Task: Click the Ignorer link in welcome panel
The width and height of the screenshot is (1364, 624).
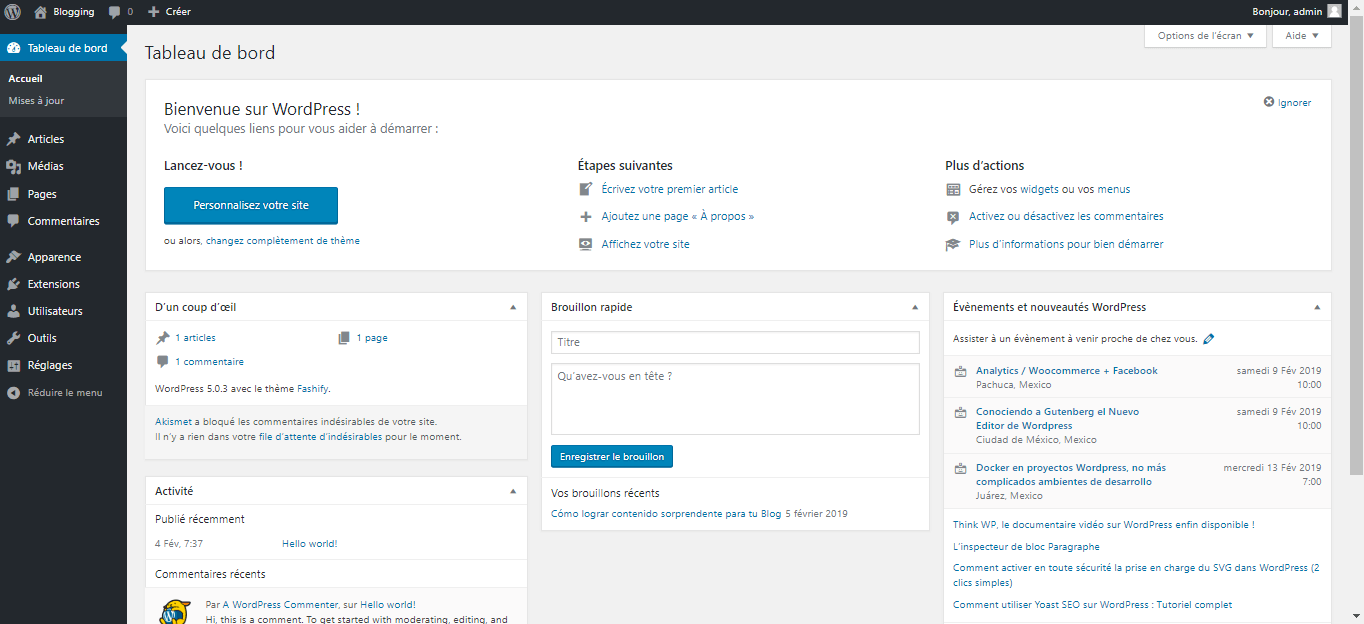Action: pyautogui.click(x=1294, y=102)
